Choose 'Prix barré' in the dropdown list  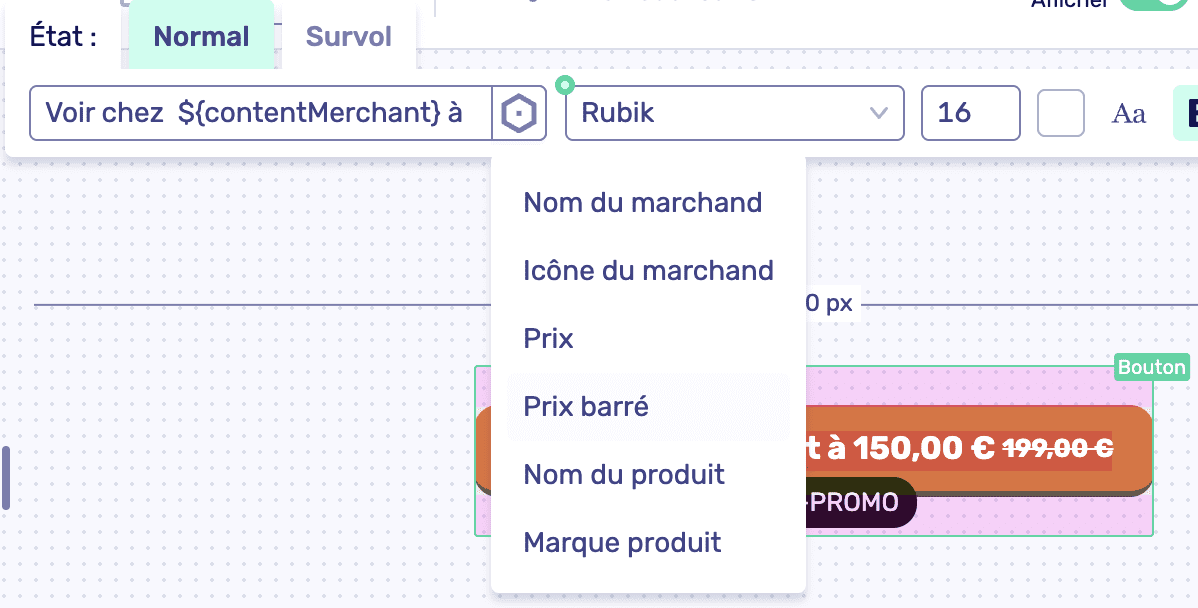click(x=586, y=406)
